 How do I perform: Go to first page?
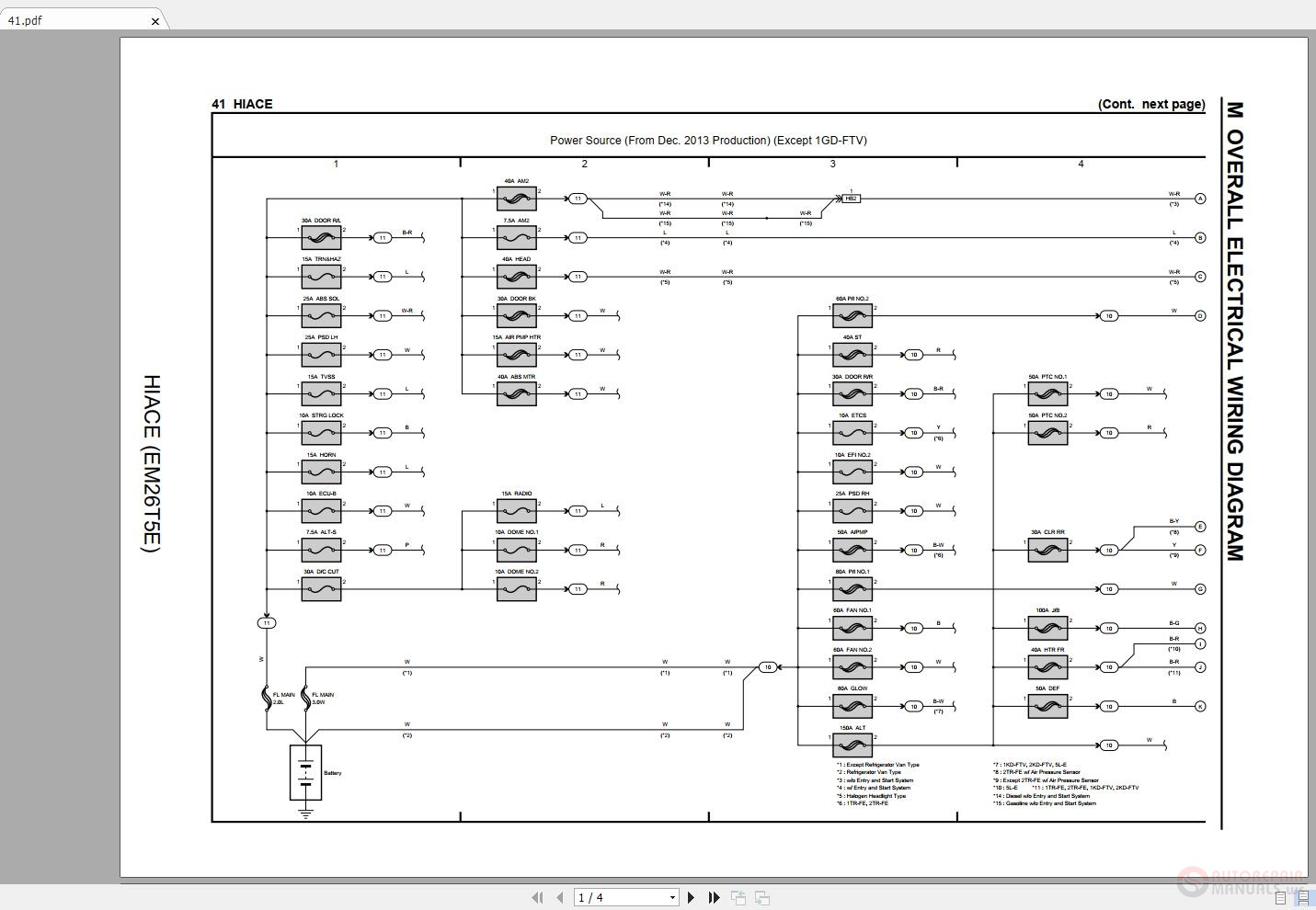pyautogui.click(x=537, y=897)
